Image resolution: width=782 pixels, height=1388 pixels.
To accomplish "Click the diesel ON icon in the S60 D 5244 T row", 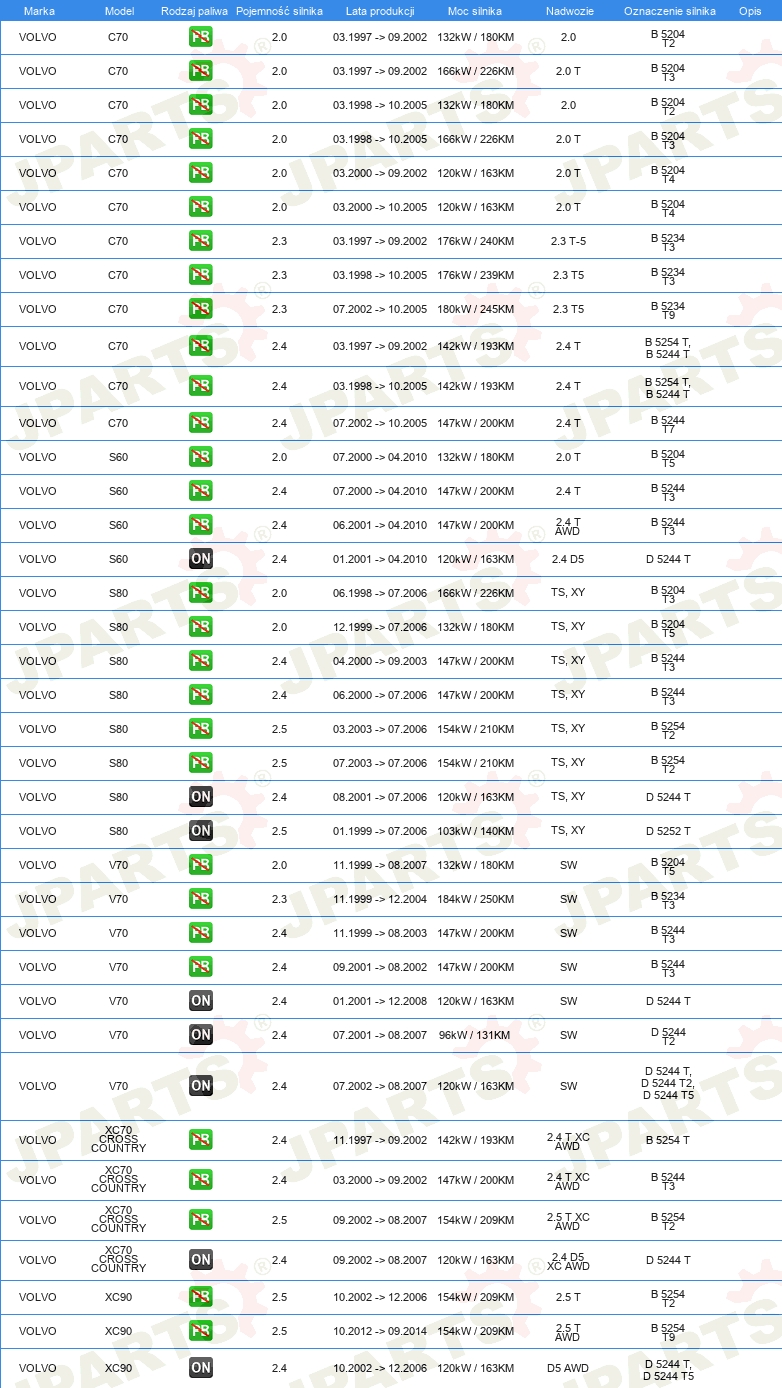I will [201, 559].
